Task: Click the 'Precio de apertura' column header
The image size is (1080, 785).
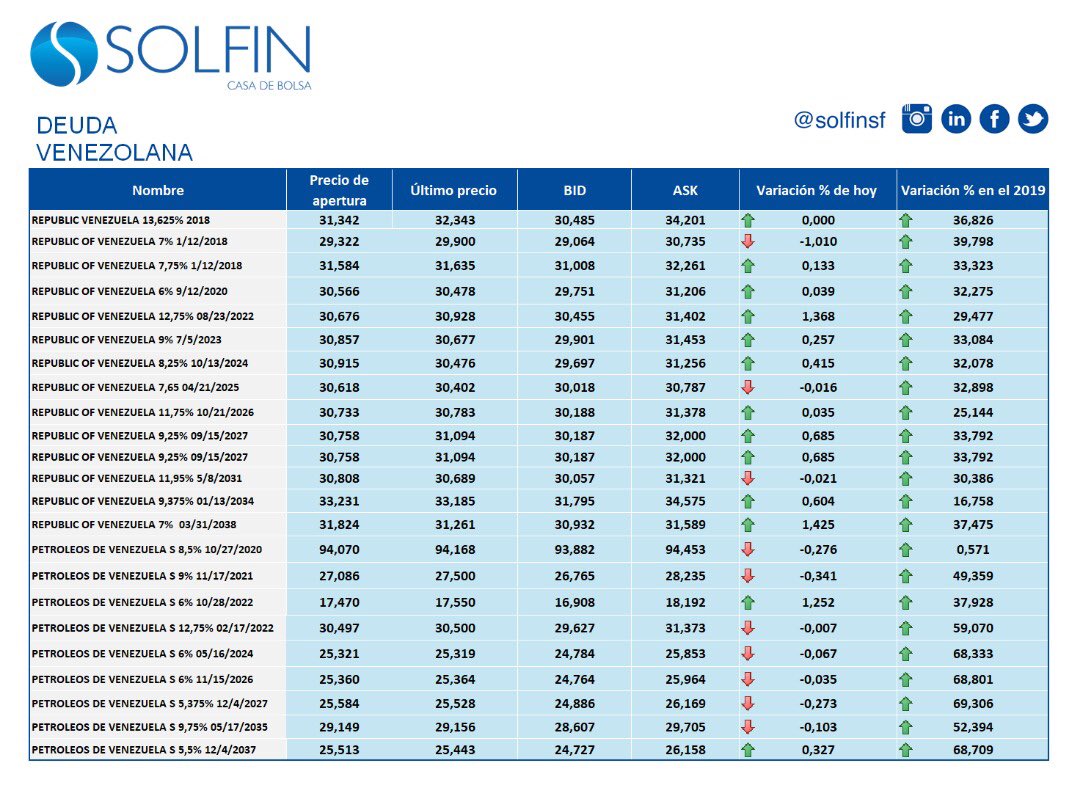Action: click(339, 190)
